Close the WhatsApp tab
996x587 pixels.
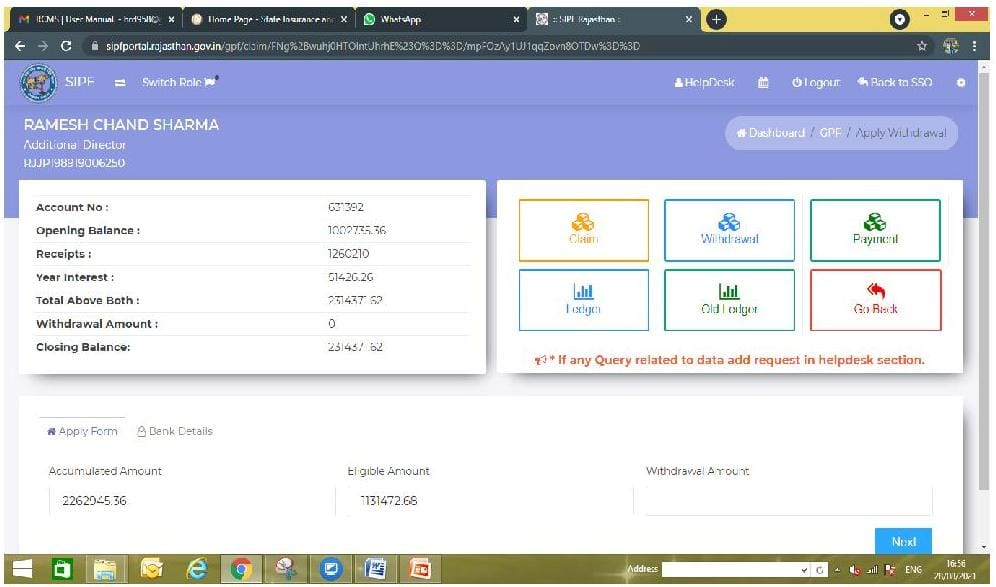point(516,20)
